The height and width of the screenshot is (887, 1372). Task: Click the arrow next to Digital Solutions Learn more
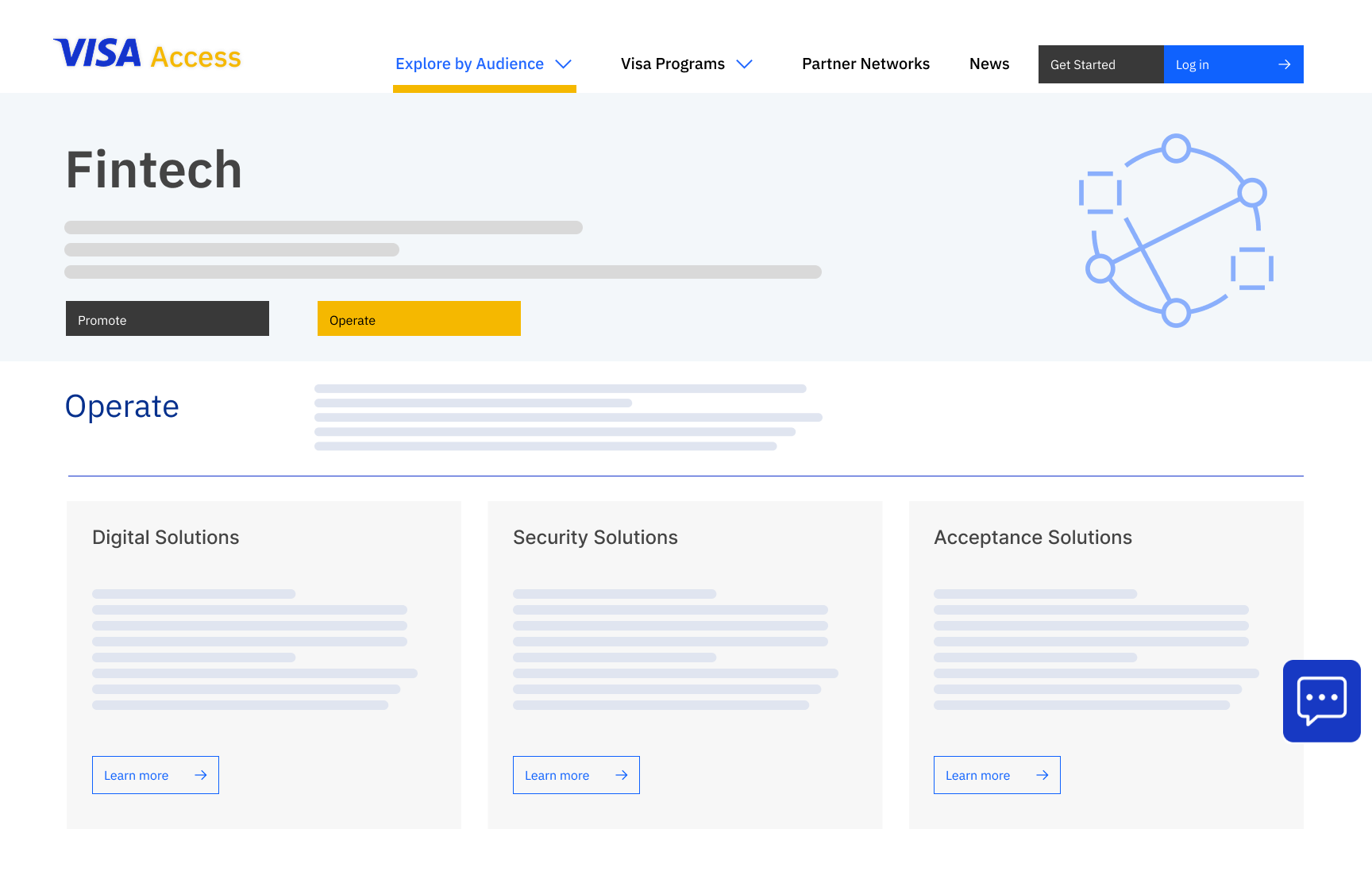(x=201, y=775)
